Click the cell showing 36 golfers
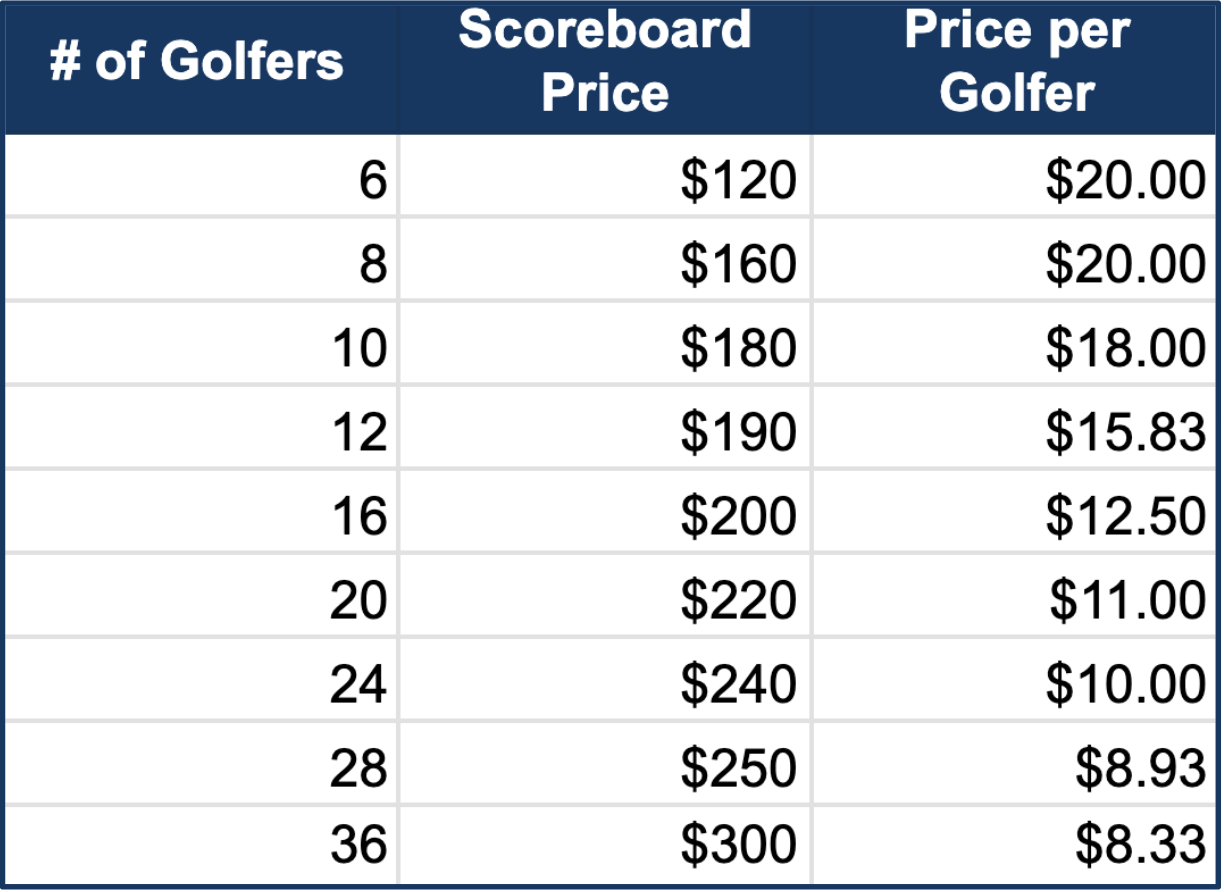Viewport: 1224px width, 892px height. (358, 845)
